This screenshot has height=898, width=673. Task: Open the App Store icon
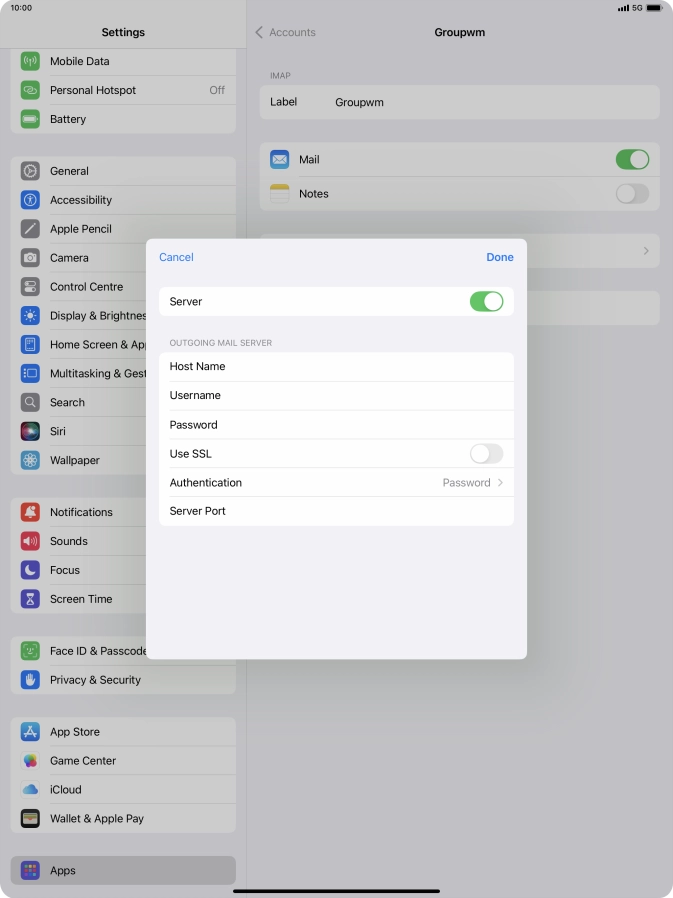(x=30, y=732)
